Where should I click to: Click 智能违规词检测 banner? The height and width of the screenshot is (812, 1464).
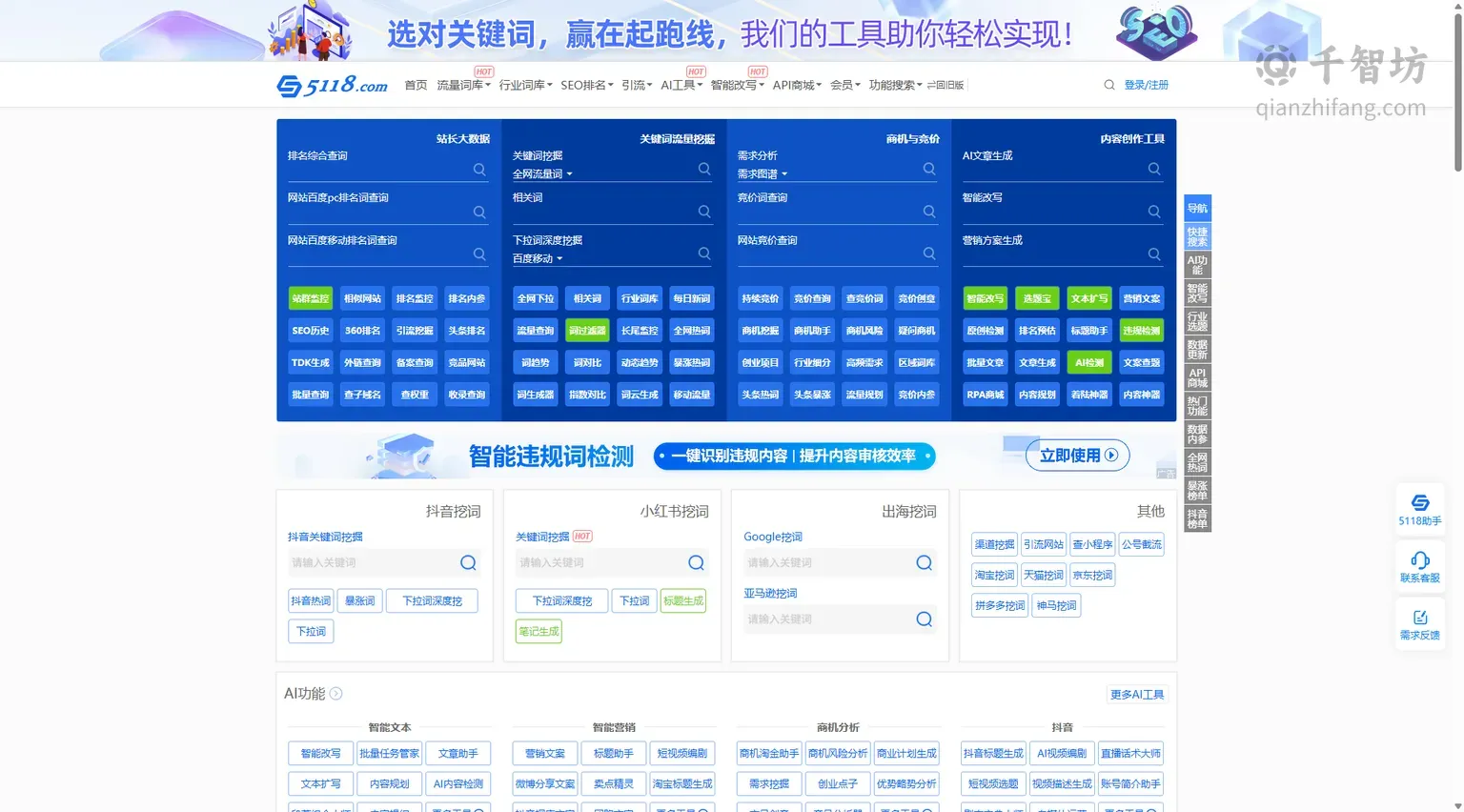coord(726,456)
